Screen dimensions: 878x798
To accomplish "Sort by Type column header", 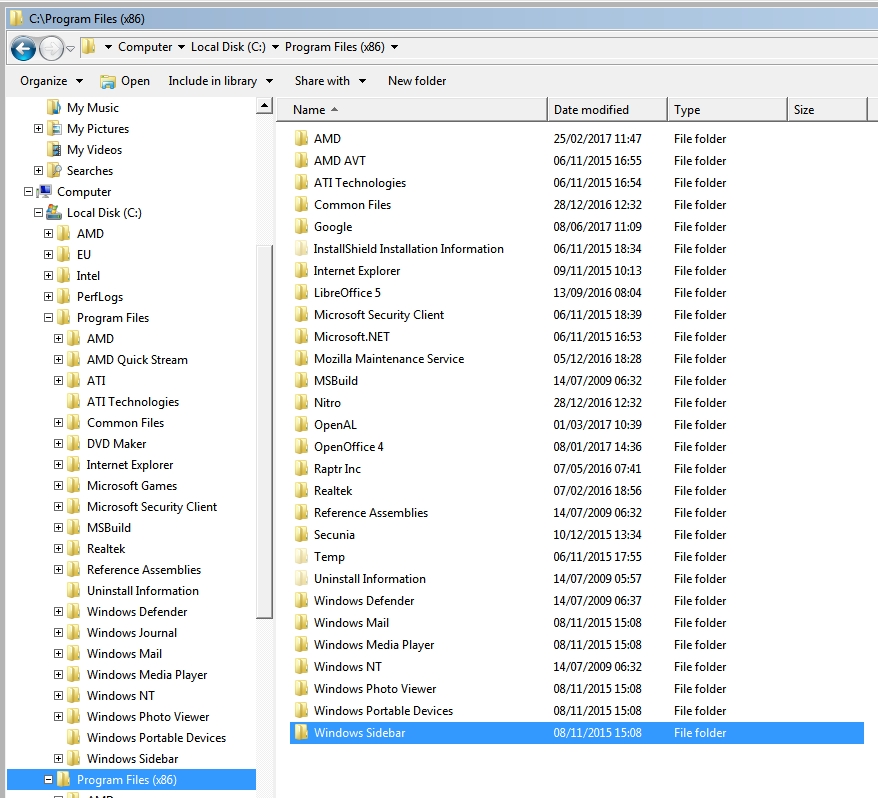I will click(x=727, y=110).
